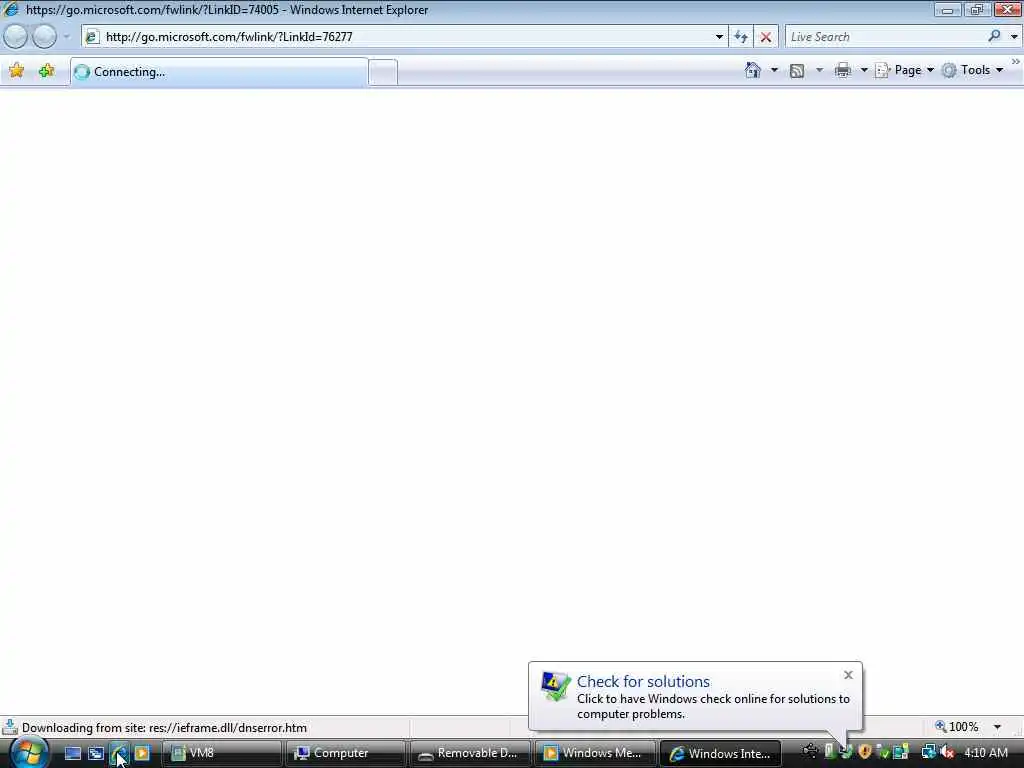Click the status bar downloading text
1024x768 pixels.
coord(164,728)
